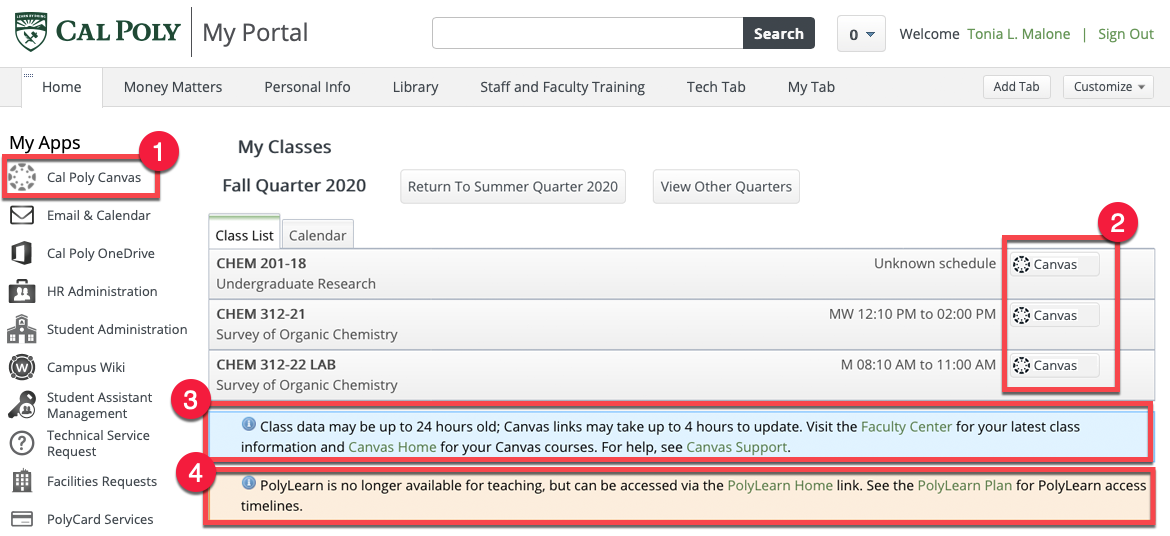Open the Library tab
This screenshot has height=536, width=1170.
pos(415,87)
